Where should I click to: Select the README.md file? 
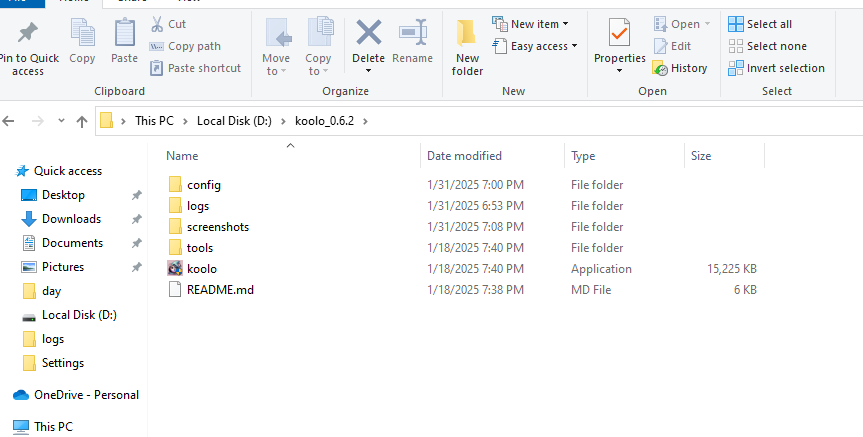click(220, 289)
